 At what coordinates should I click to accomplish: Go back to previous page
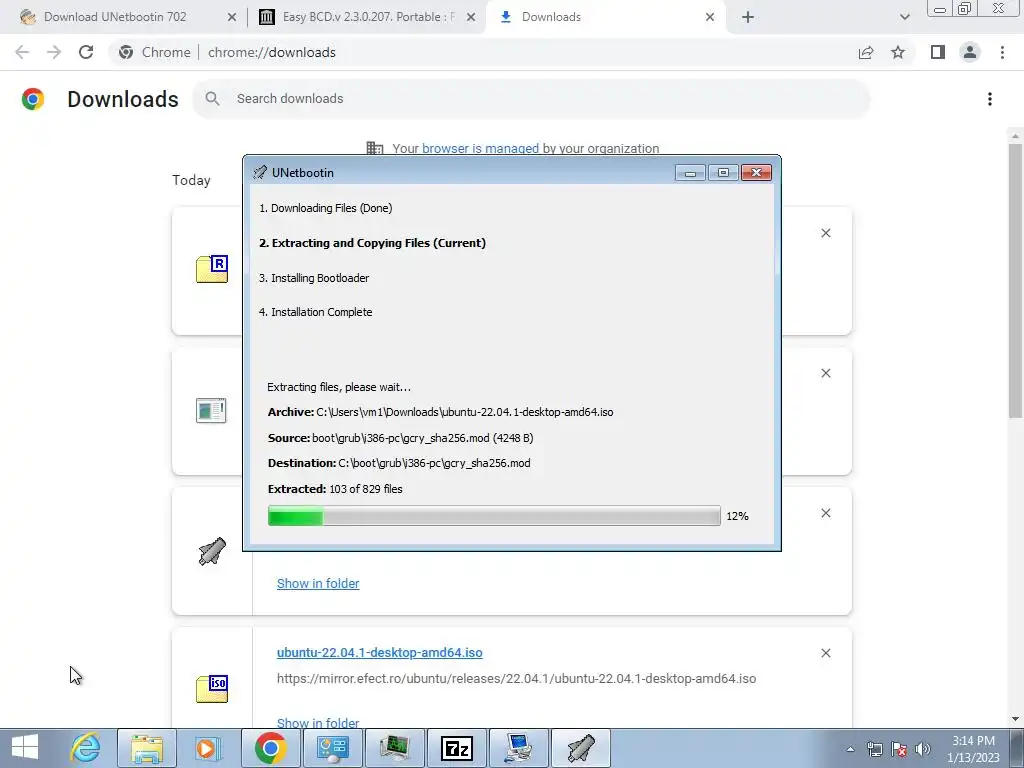click(22, 52)
